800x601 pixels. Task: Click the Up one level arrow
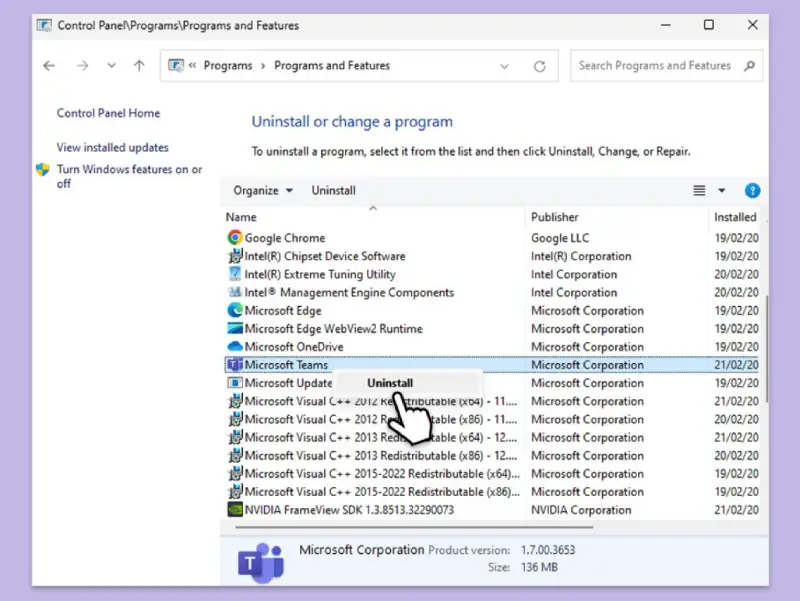tap(139, 66)
